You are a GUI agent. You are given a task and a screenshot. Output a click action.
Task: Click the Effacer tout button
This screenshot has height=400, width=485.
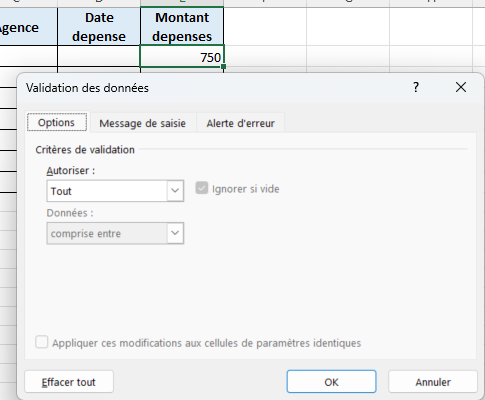point(69,382)
